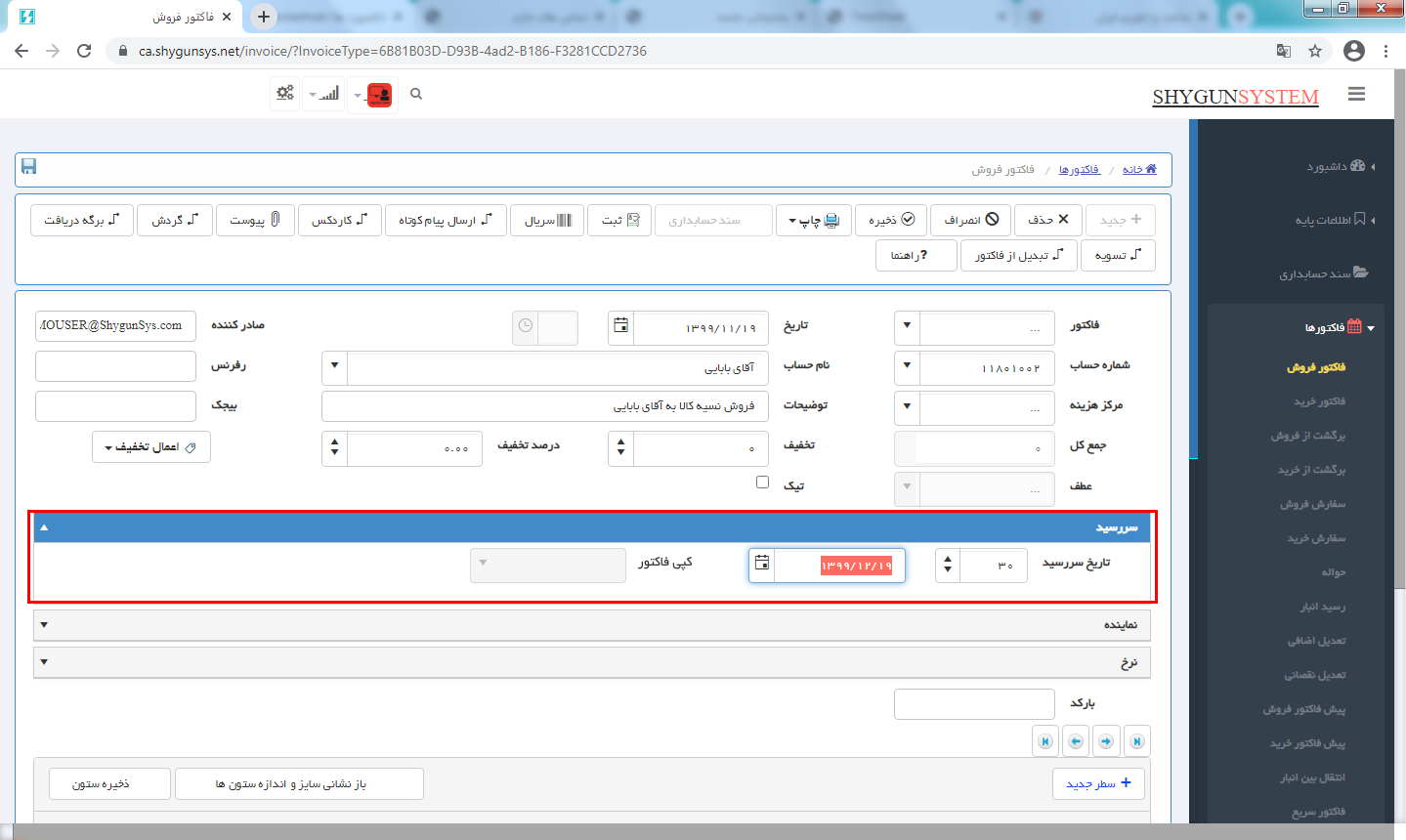Click the ثبت button
This screenshot has height=840, width=1406.
(619, 220)
